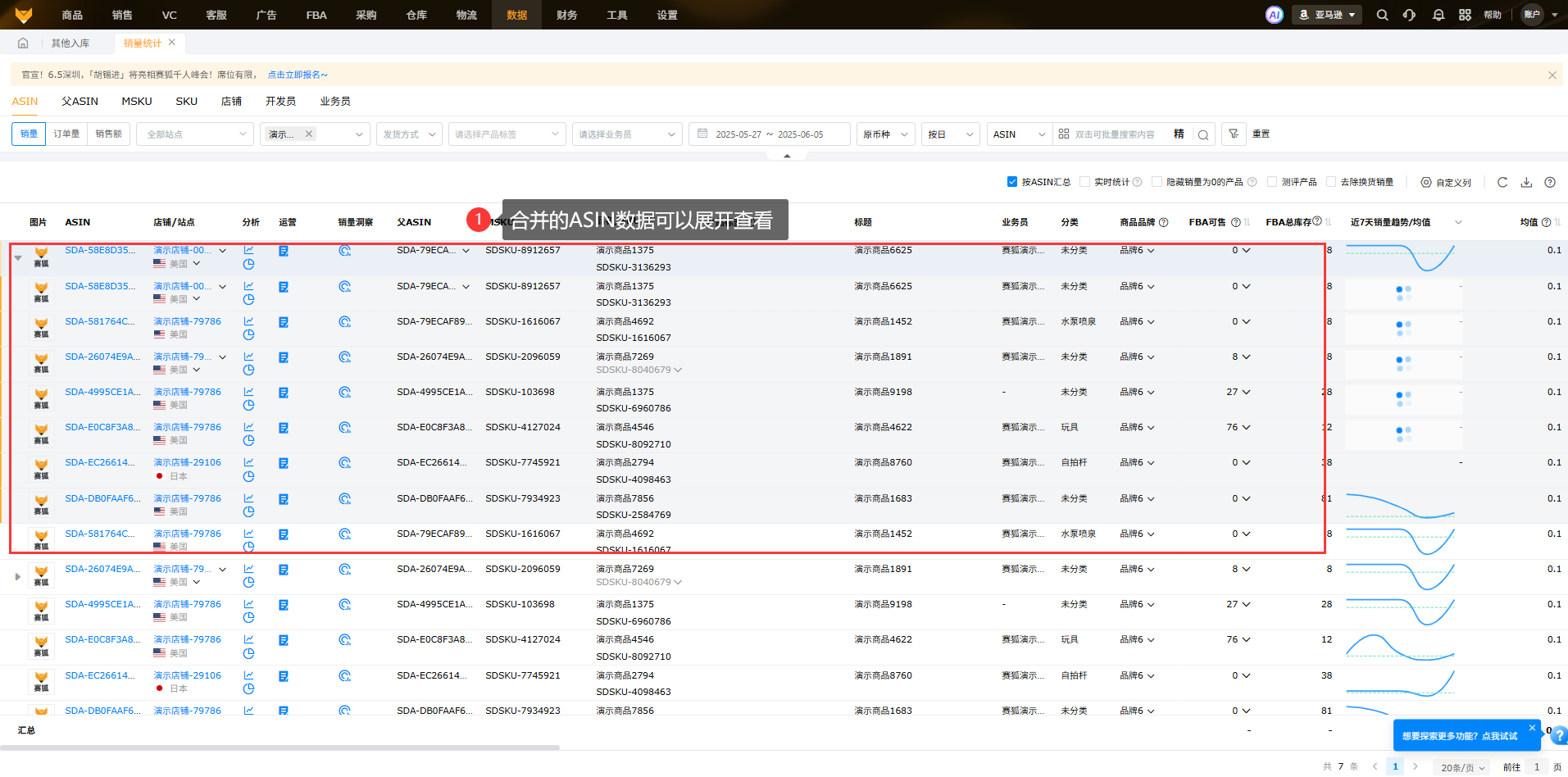Click the date range input field
The image size is (1568, 777).
[769, 134]
